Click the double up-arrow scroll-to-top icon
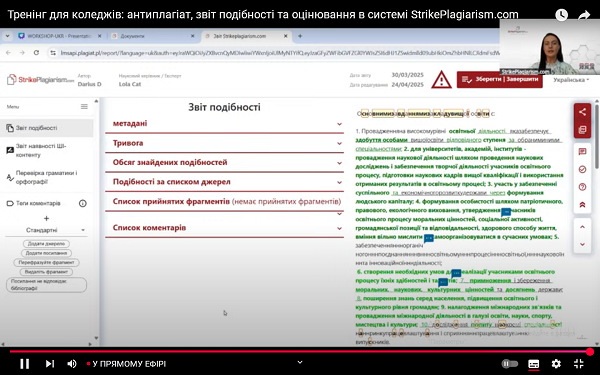The image size is (600, 375). 582,205
